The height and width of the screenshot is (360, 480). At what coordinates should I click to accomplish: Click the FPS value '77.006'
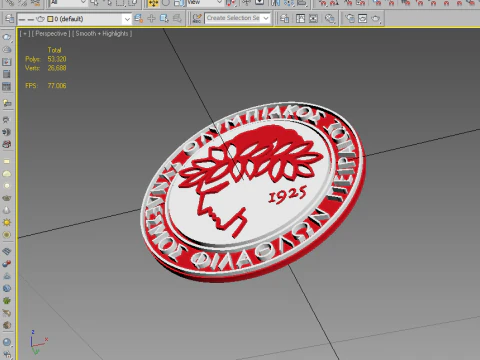coord(57,86)
